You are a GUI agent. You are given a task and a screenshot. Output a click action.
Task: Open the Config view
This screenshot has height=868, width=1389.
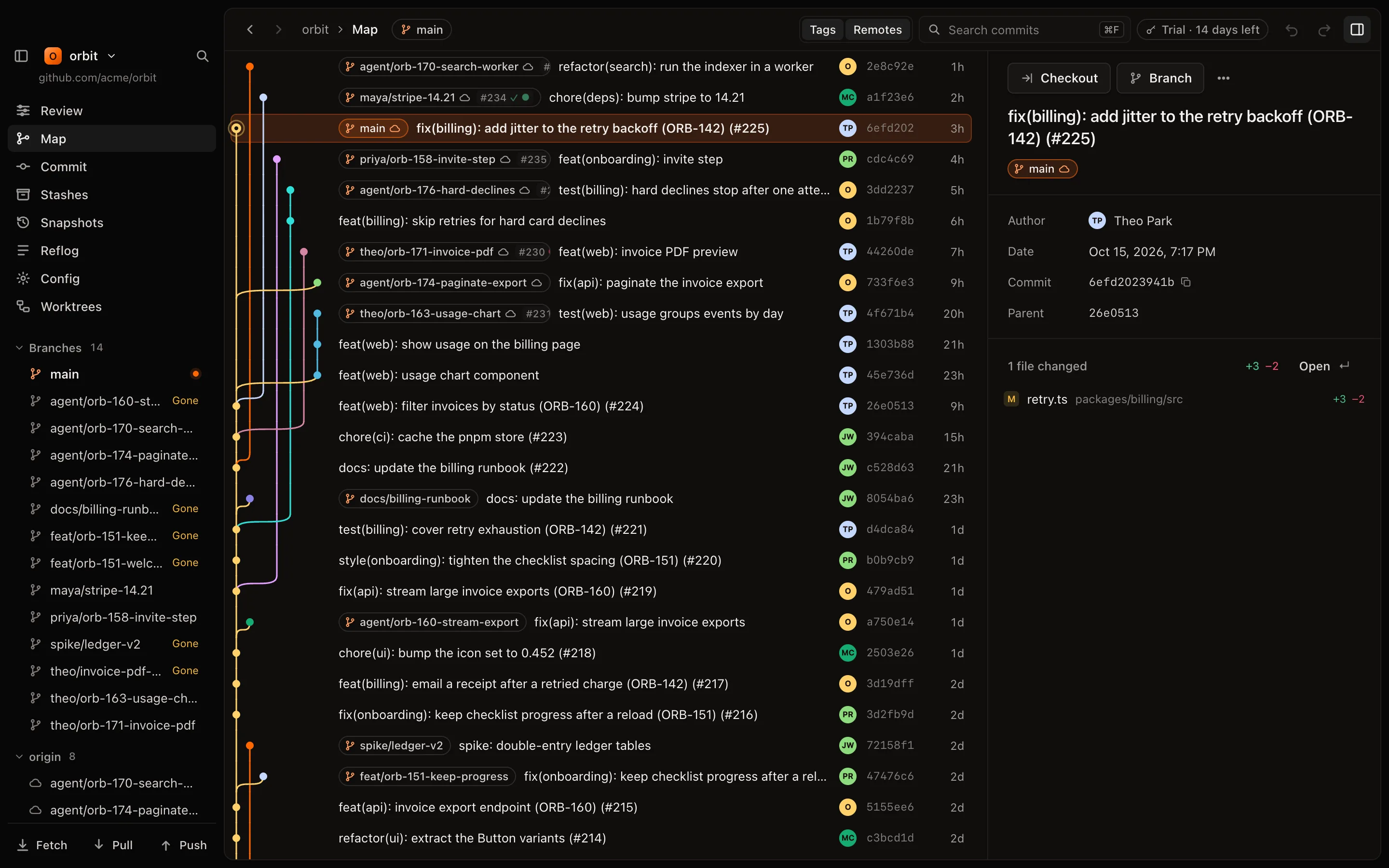pos(112,278)
